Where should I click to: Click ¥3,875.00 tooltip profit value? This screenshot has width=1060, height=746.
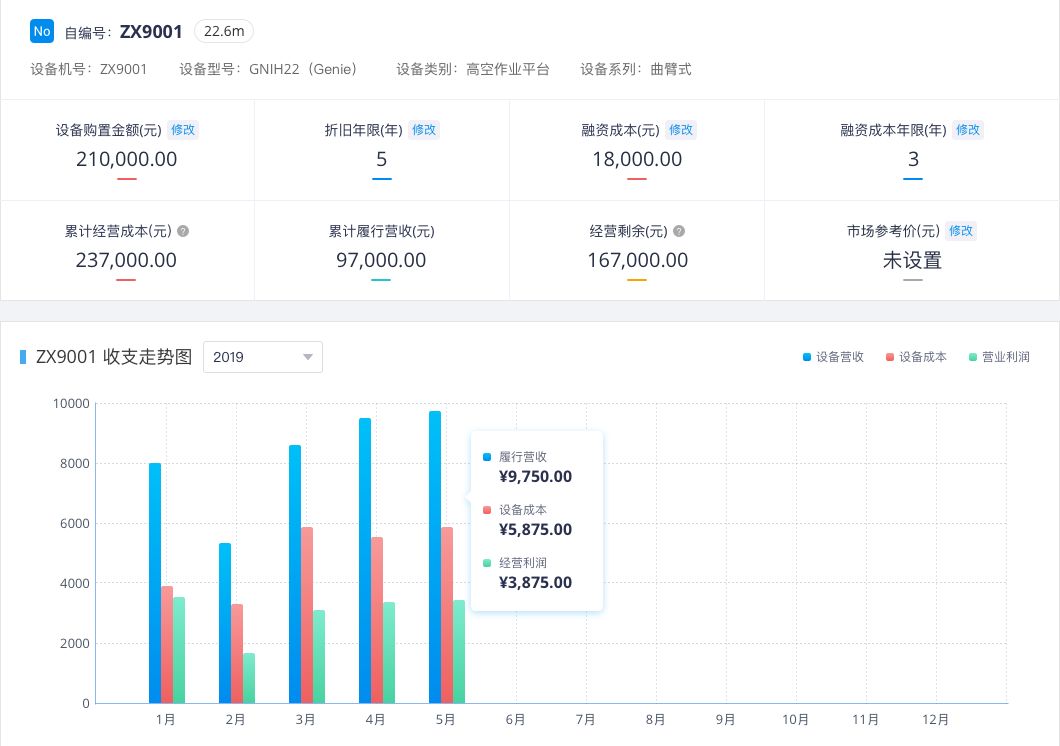(535, 582)
